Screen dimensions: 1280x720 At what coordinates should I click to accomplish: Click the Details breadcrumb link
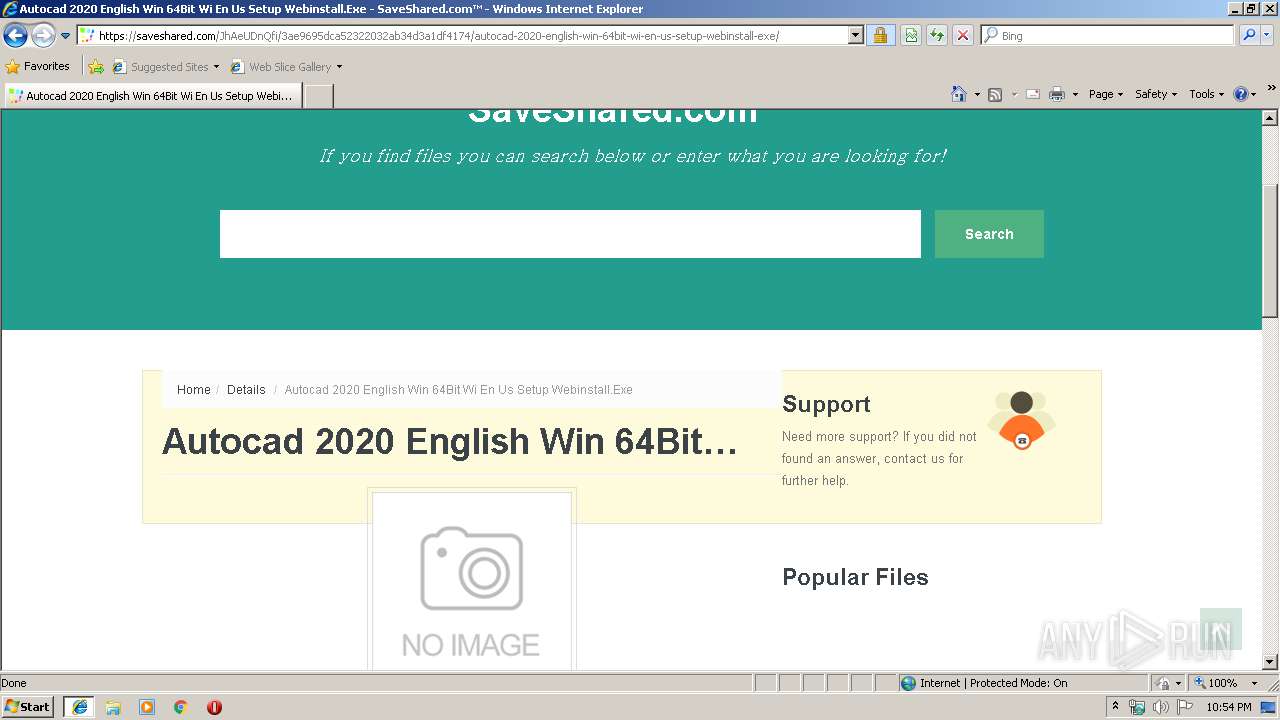(246, 390)
